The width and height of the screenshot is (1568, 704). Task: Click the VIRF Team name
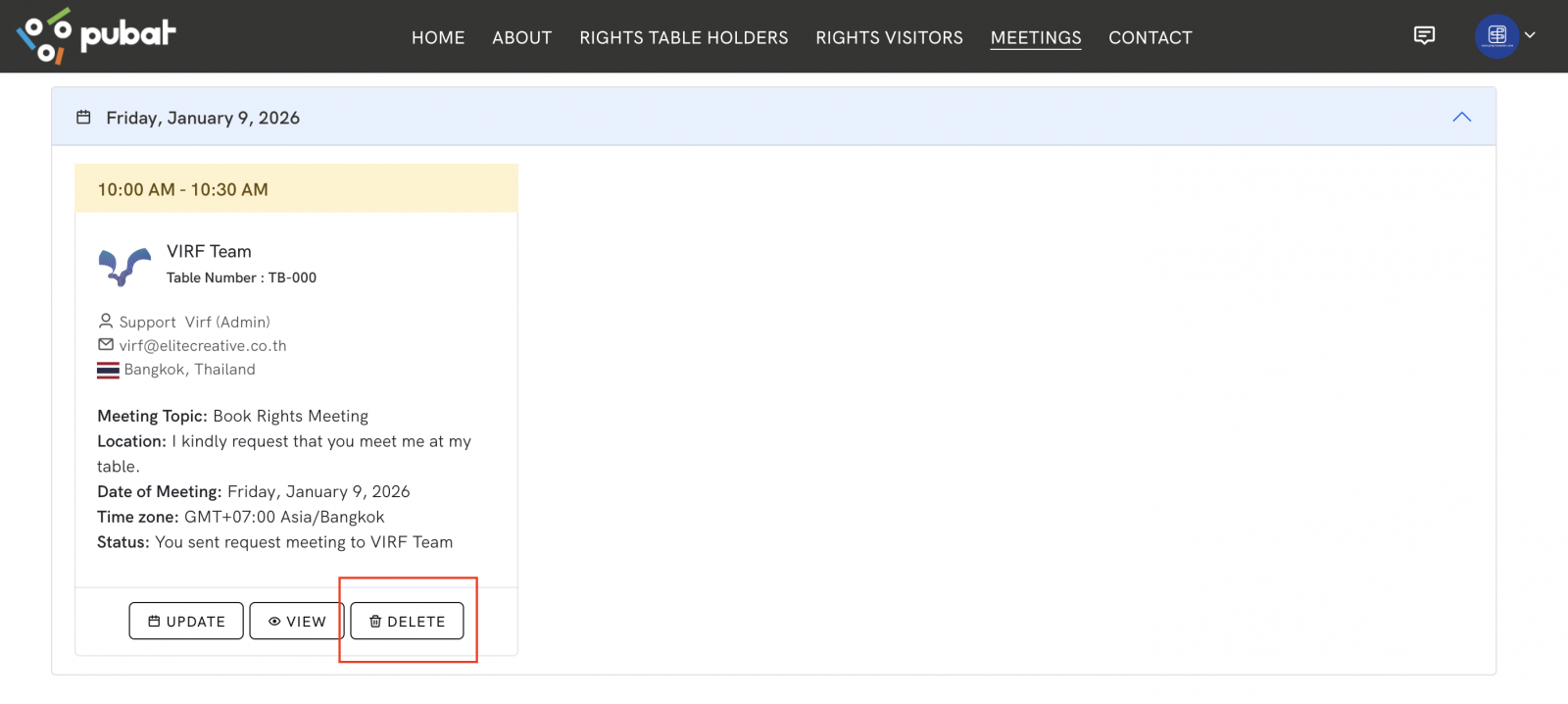click(x=209, y=251)
